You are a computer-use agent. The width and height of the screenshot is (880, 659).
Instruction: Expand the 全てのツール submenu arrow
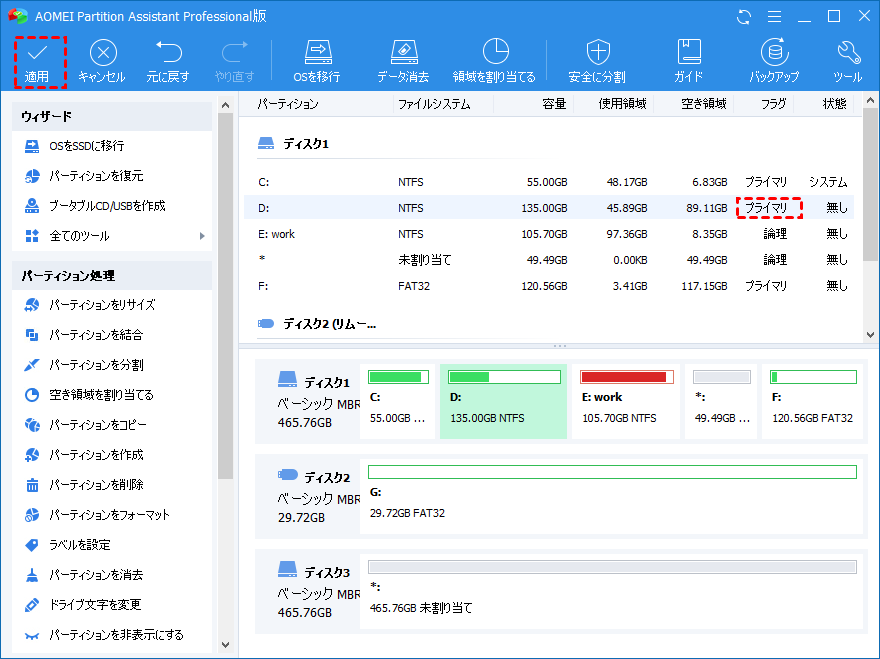[x=202, y=236]
